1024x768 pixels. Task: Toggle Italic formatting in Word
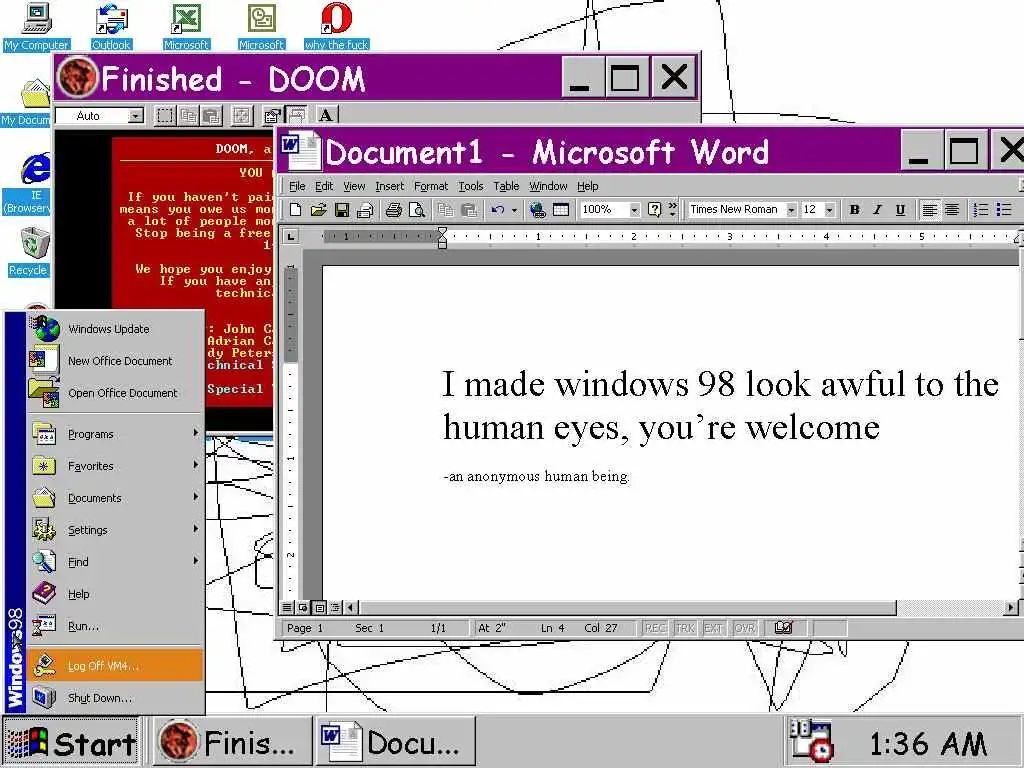click(x=877, y=210)
